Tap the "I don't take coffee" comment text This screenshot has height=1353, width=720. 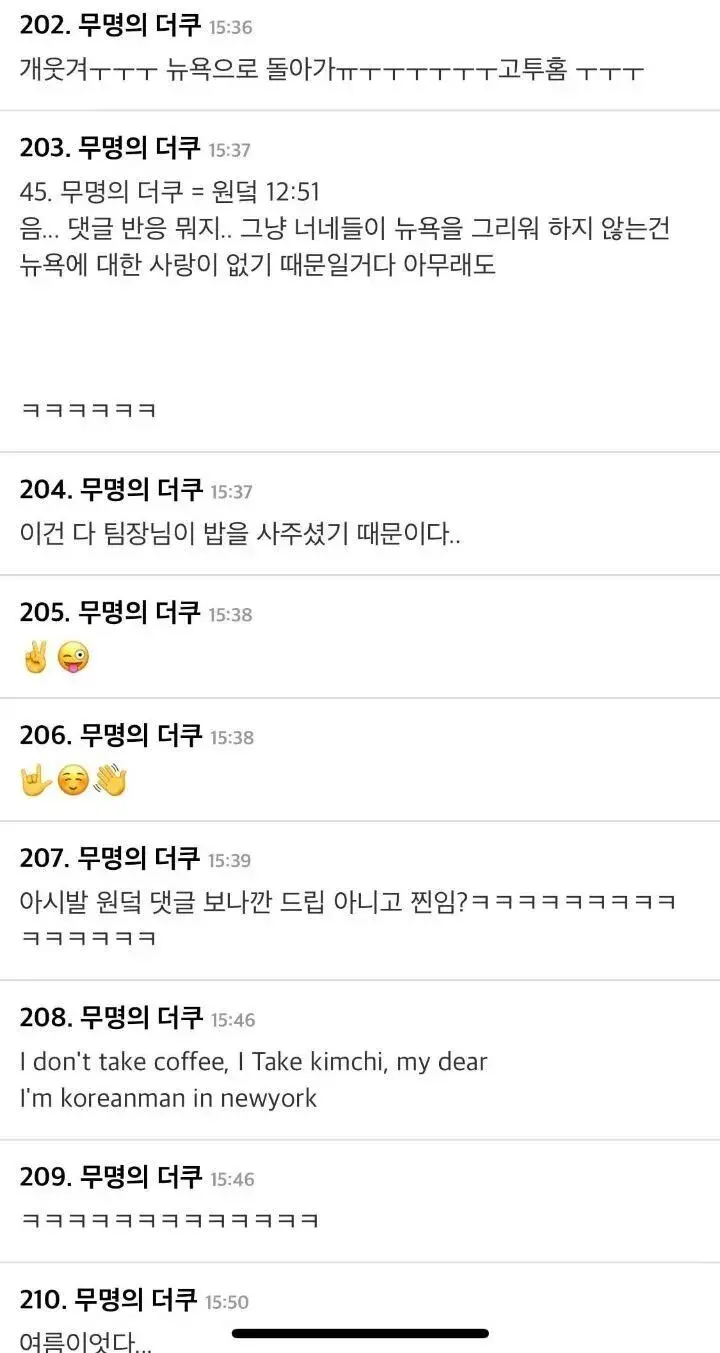253,1061
